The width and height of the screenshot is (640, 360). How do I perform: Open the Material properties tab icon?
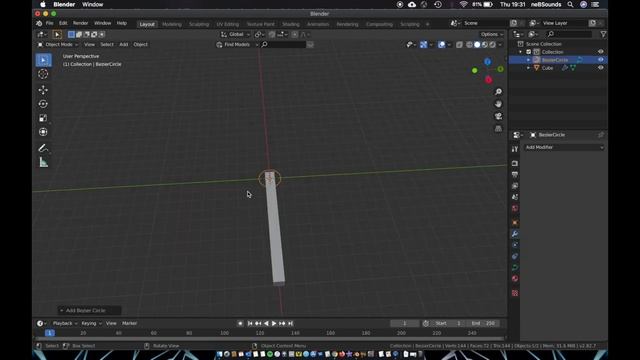pyautogui.click(x=515, y=279)
